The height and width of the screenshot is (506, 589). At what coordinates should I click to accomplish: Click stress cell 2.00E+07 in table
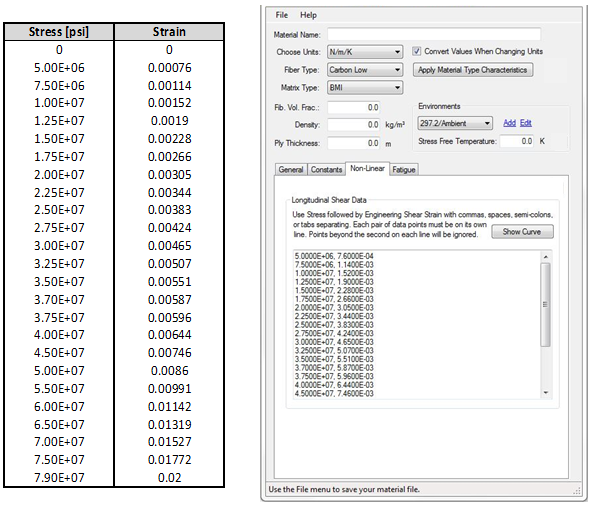pos(59,175)
